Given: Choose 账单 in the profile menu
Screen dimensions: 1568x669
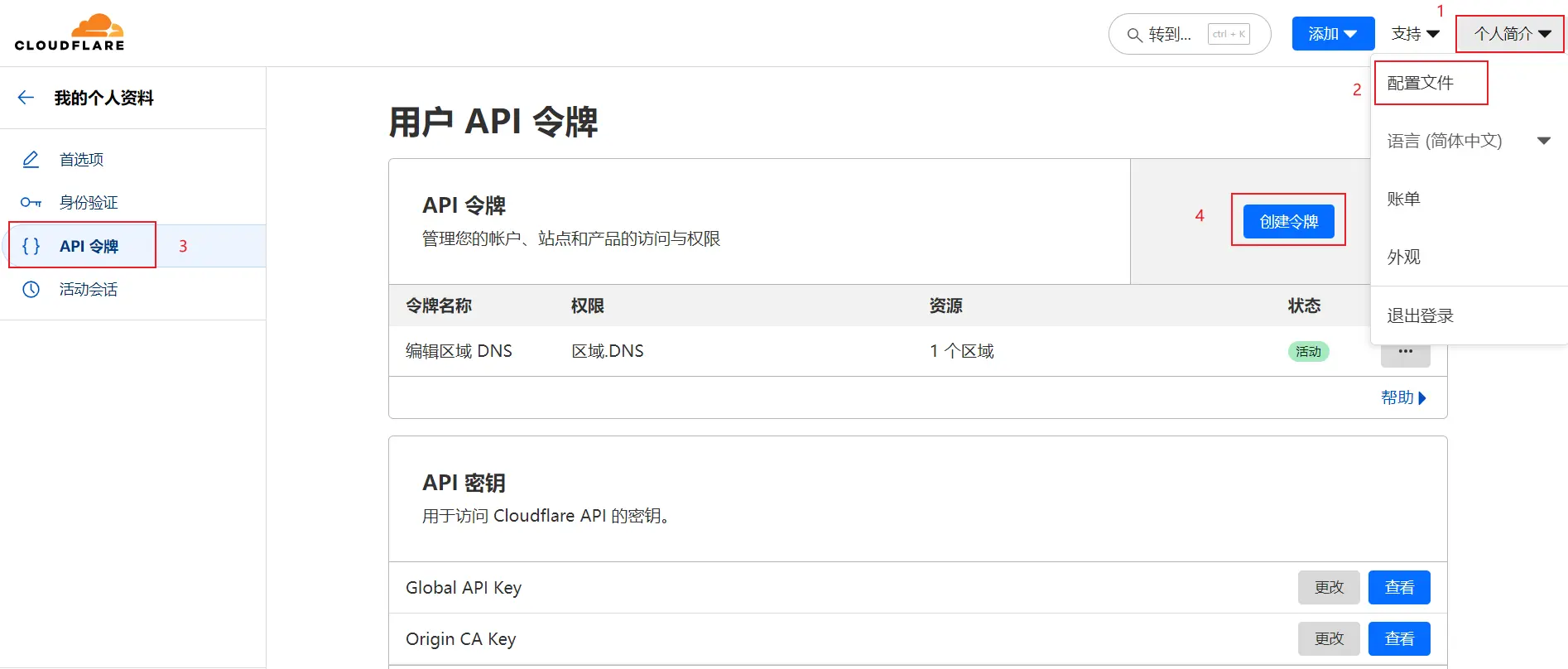Looking at the screenshot, I should click(1404, 199).
